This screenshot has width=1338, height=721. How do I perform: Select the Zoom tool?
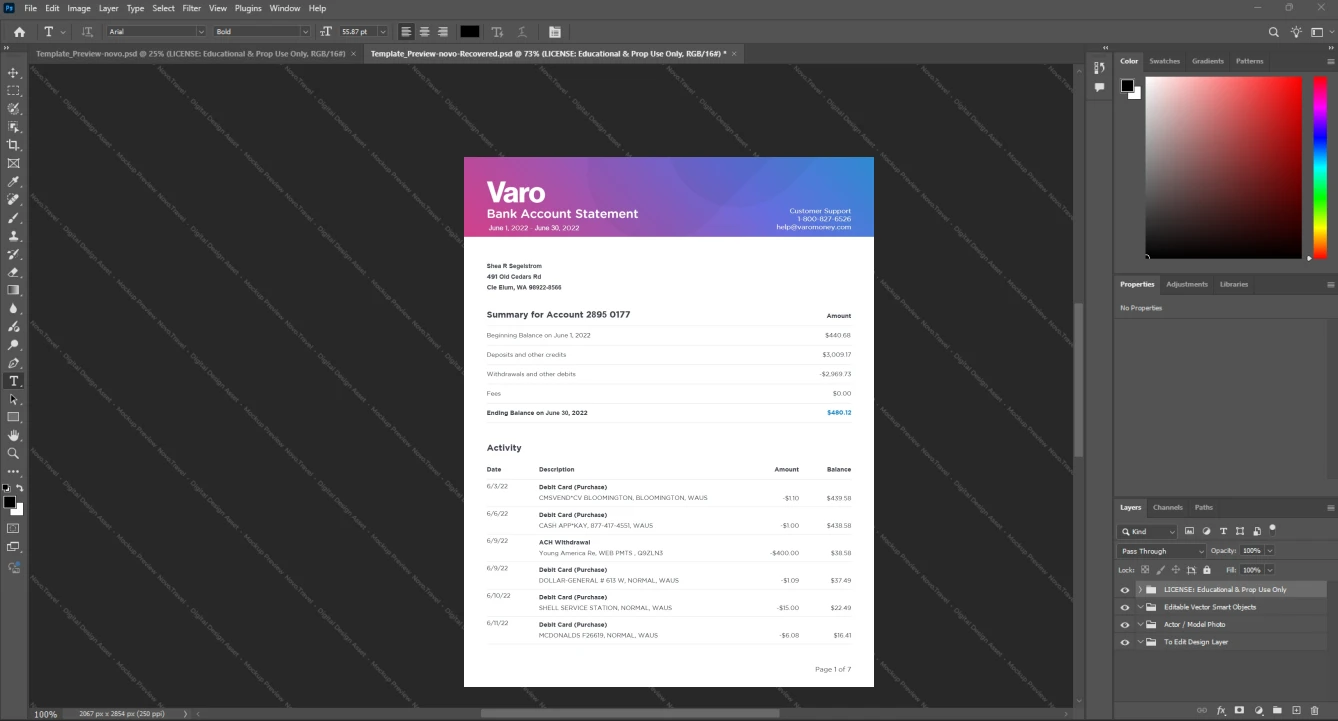tap(13, 454)
